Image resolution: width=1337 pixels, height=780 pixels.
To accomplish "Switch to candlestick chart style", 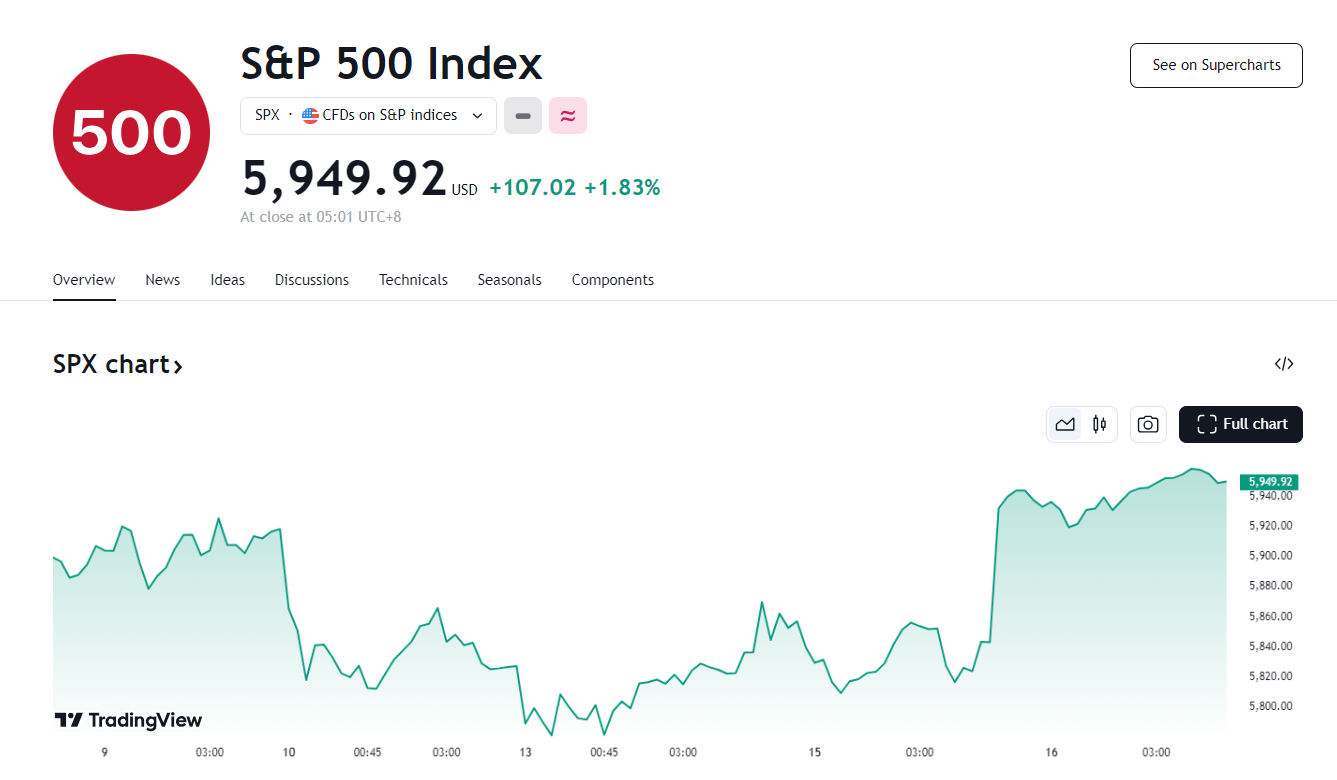I will point(1099,424).
